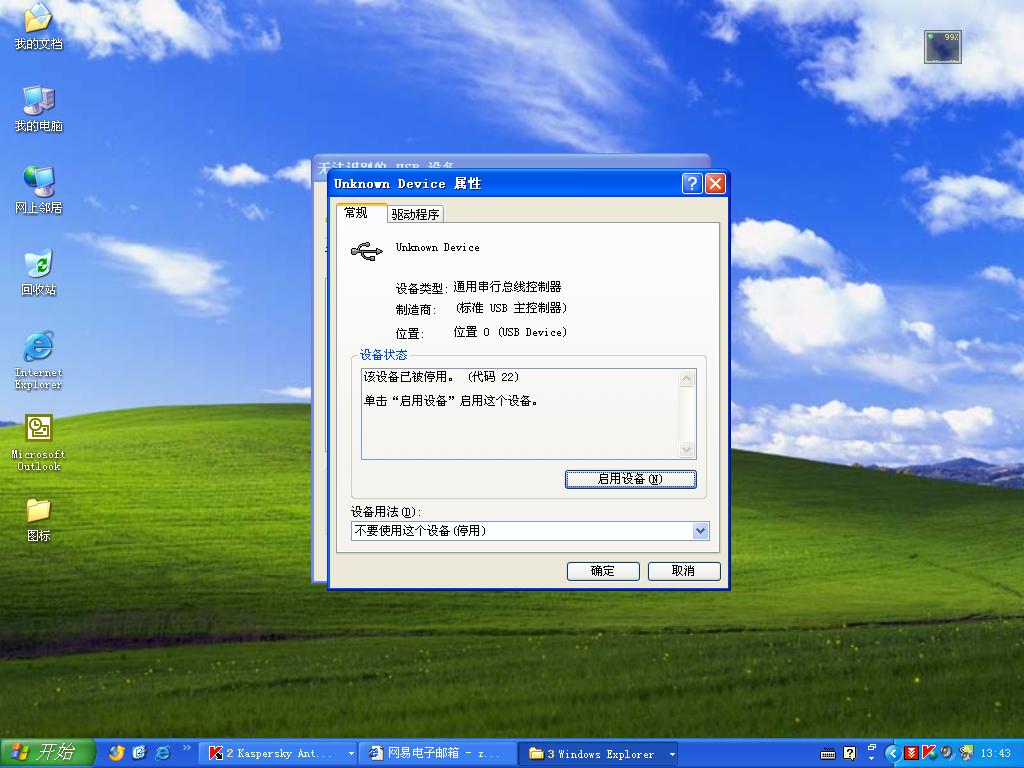Click the keyboard language bar icon
The height and width of the screenshot is (768, 1024).
pyautogui.click(x=827, y=754)
